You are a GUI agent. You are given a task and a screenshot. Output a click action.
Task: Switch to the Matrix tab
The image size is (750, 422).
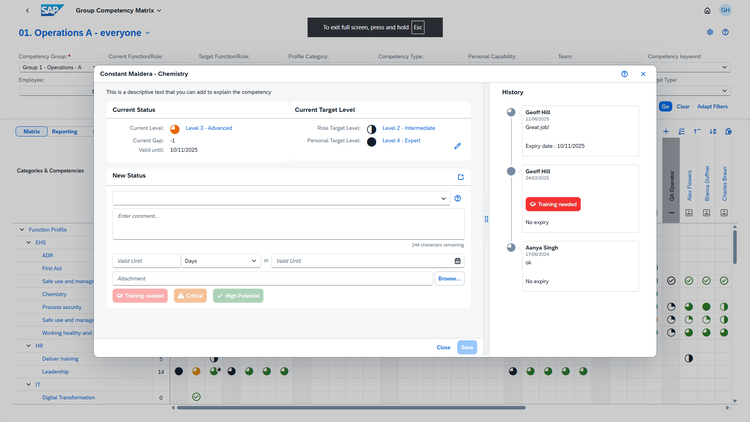point(32,131)
